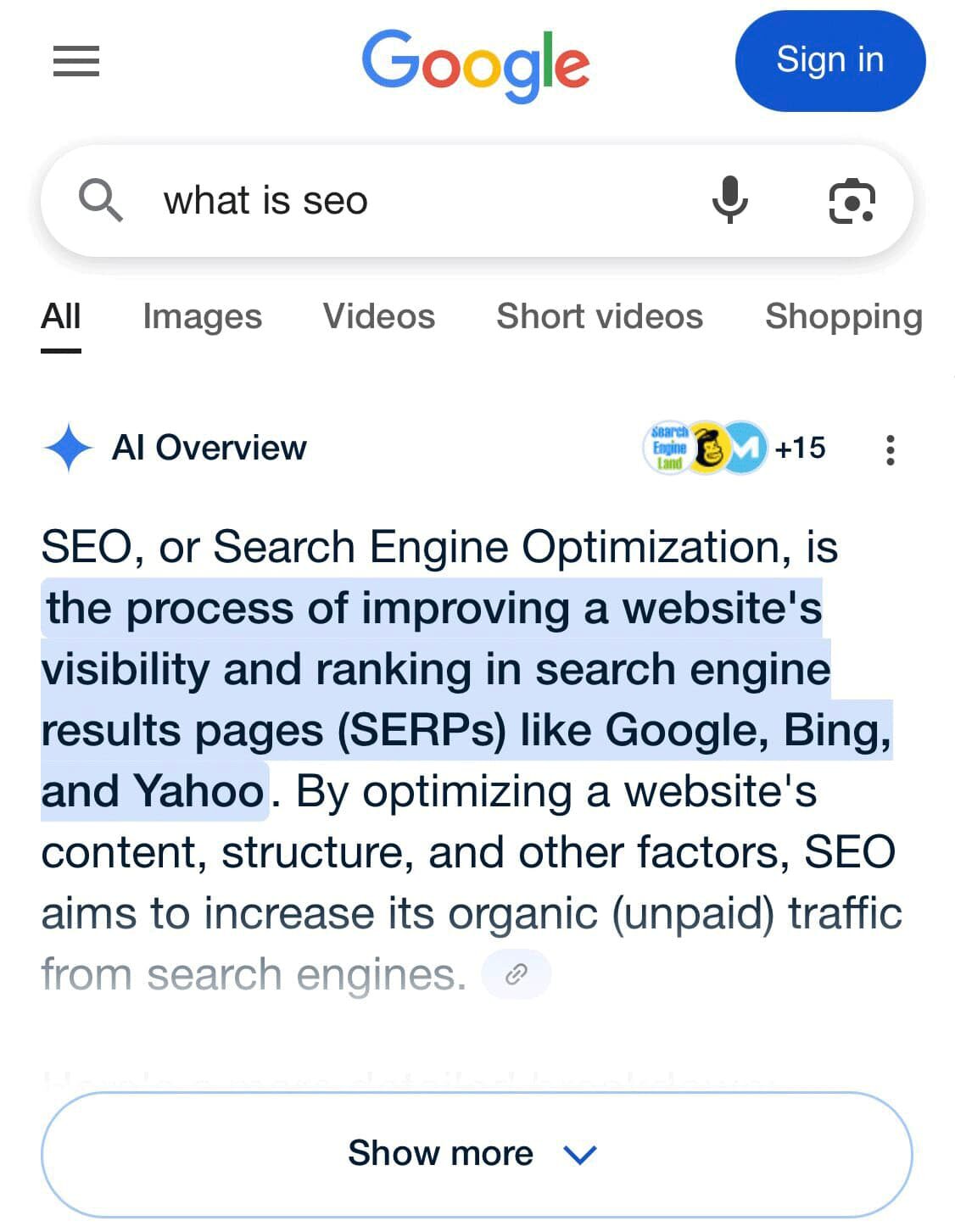Expand the Show more chevron
Viewport: 955px width, 1232px height.
point(580,1155)
